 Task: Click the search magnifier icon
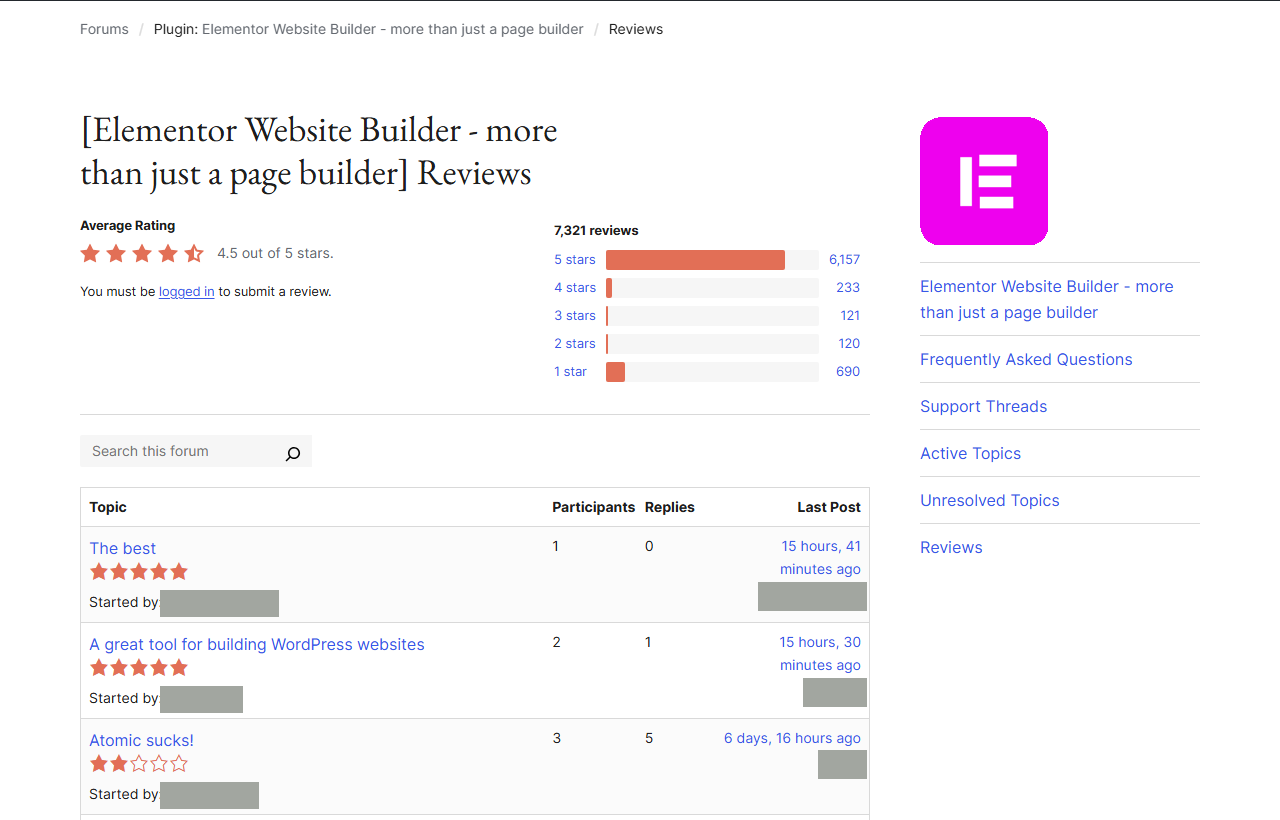coord(292,453)
